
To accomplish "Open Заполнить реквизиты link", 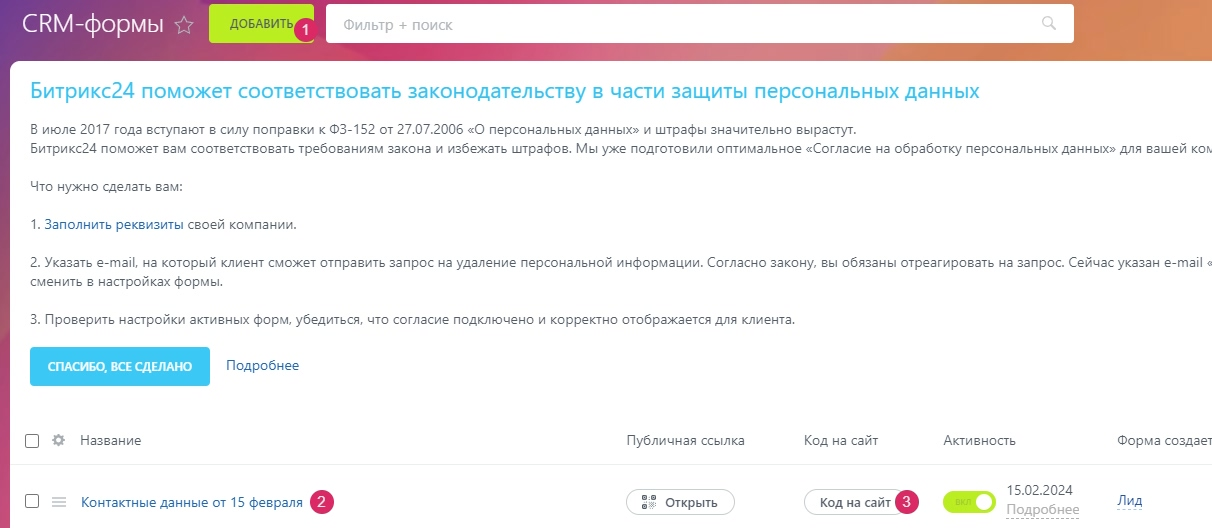I will [114, 224].
